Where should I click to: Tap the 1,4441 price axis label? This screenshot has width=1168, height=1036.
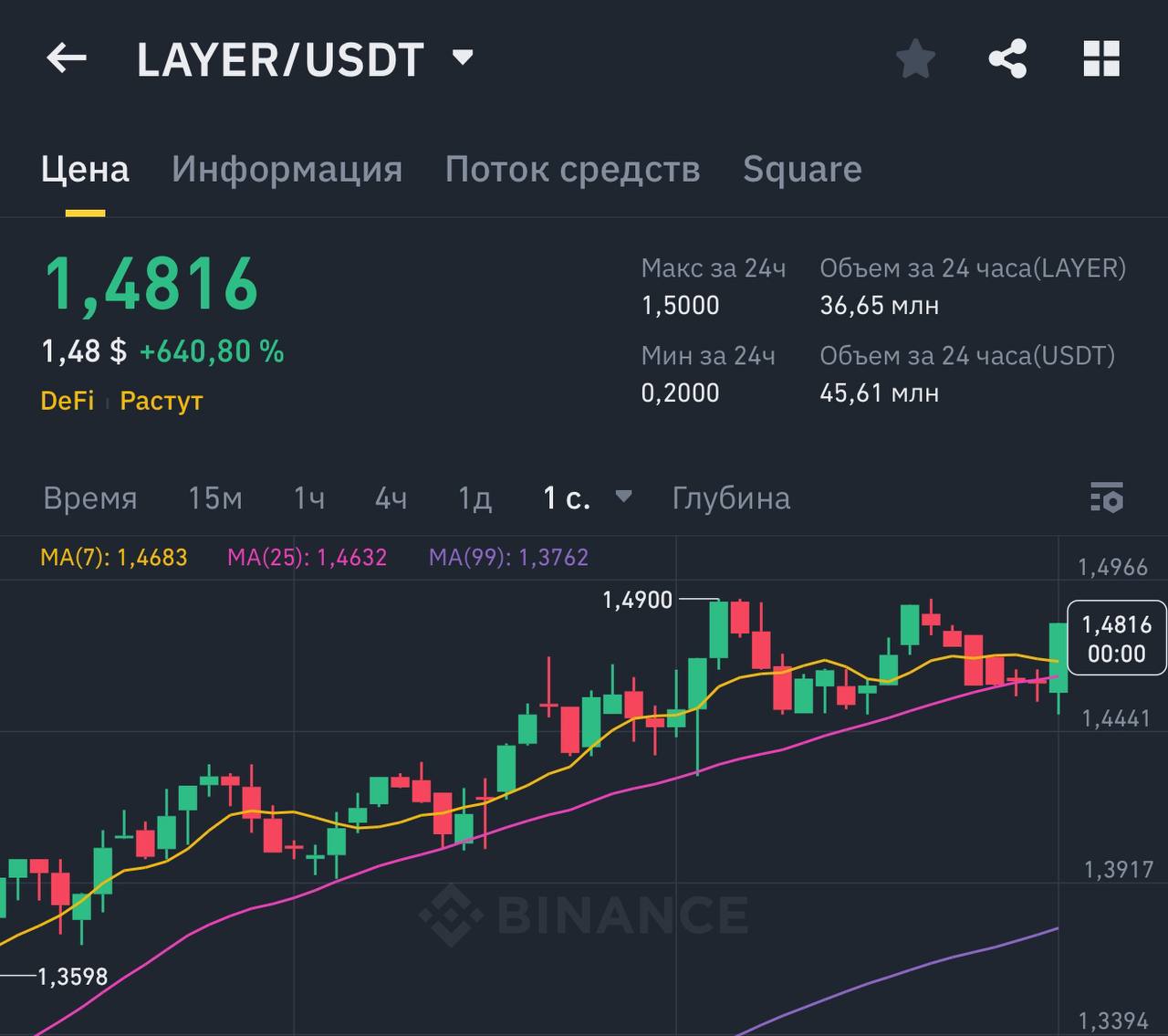1116,718
